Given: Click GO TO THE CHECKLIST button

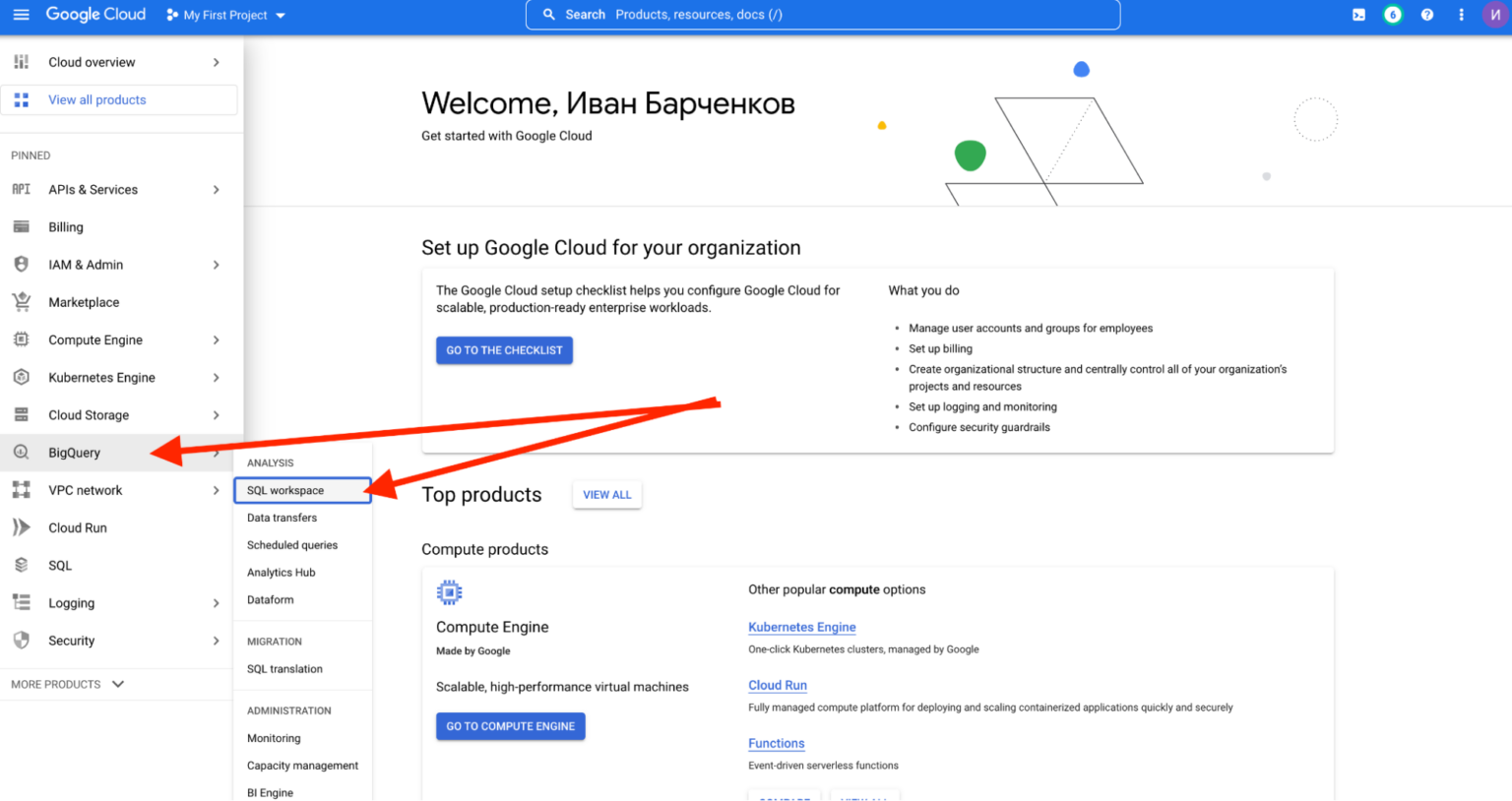Looking at the screenshot, I should 504,350.
